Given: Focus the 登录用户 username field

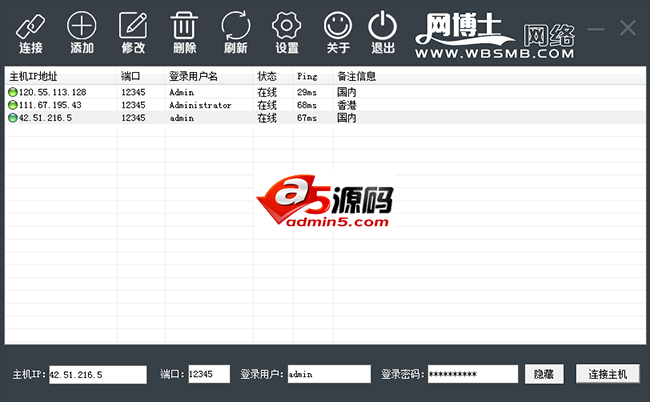Looking at the screenshot, I should (329, 374).
